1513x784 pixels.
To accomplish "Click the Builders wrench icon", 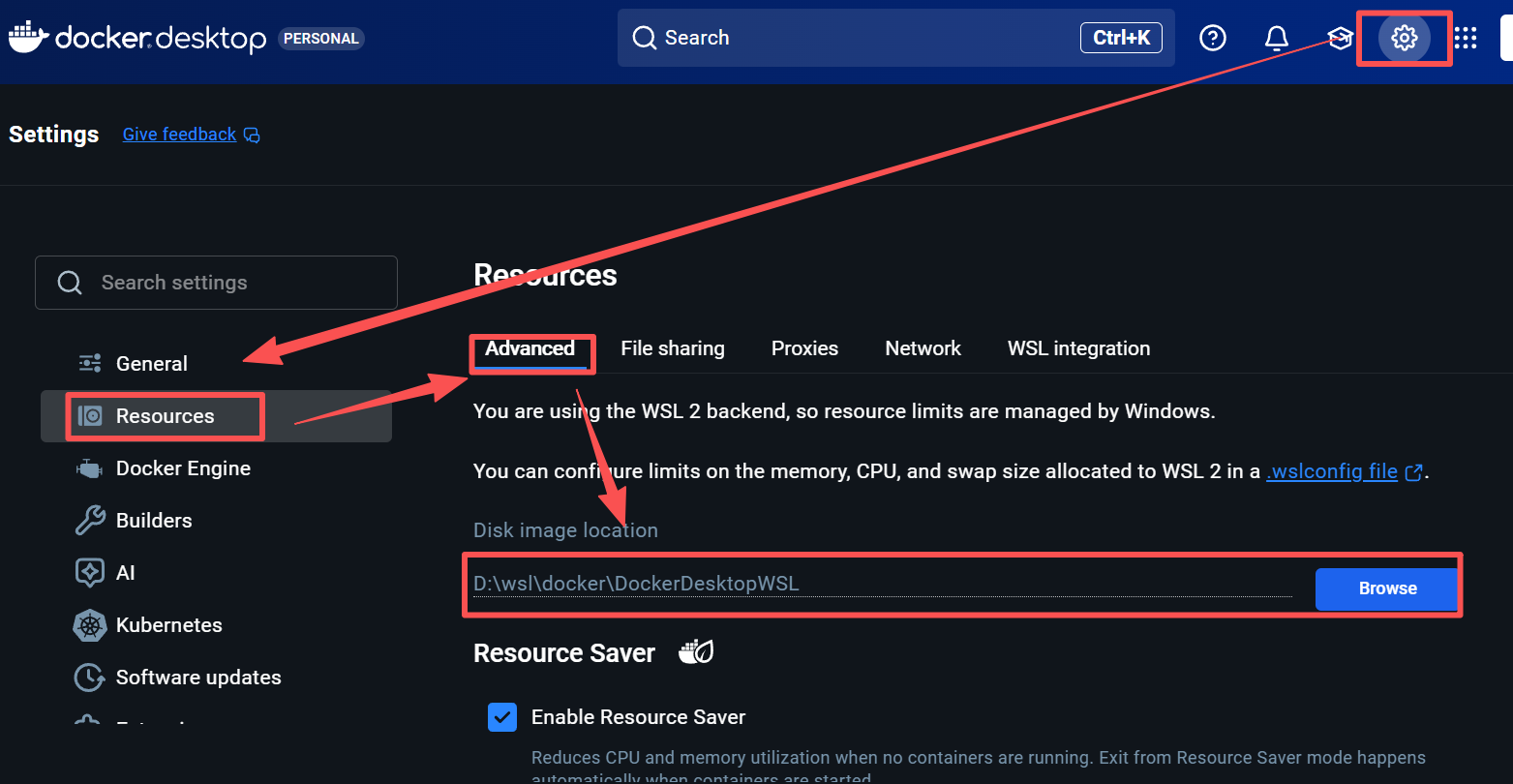I will coord(90,521).
